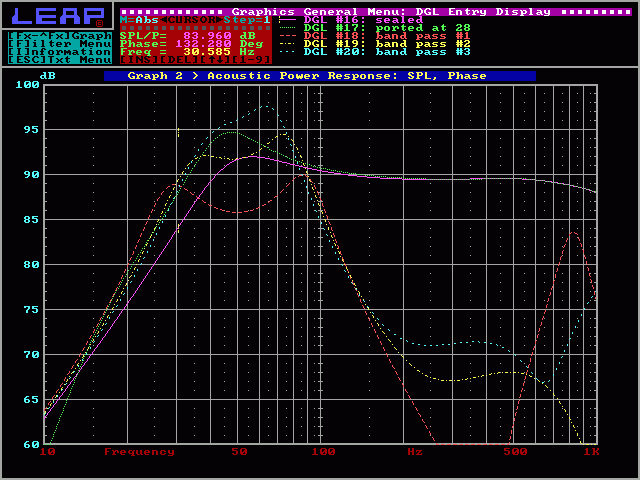Click the red dashed line sample for DGL #18

pos(287,36)
